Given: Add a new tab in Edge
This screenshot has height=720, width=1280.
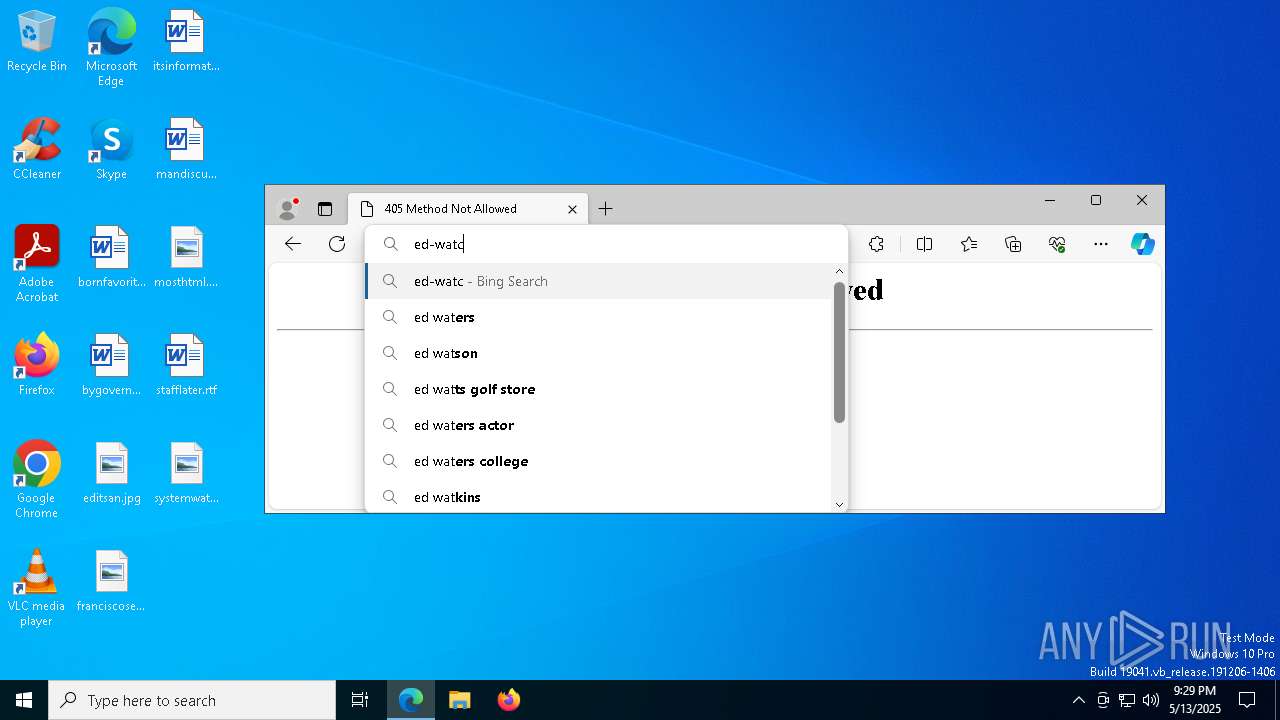Looking at the screenshot, I should click(x=605, y=209).
